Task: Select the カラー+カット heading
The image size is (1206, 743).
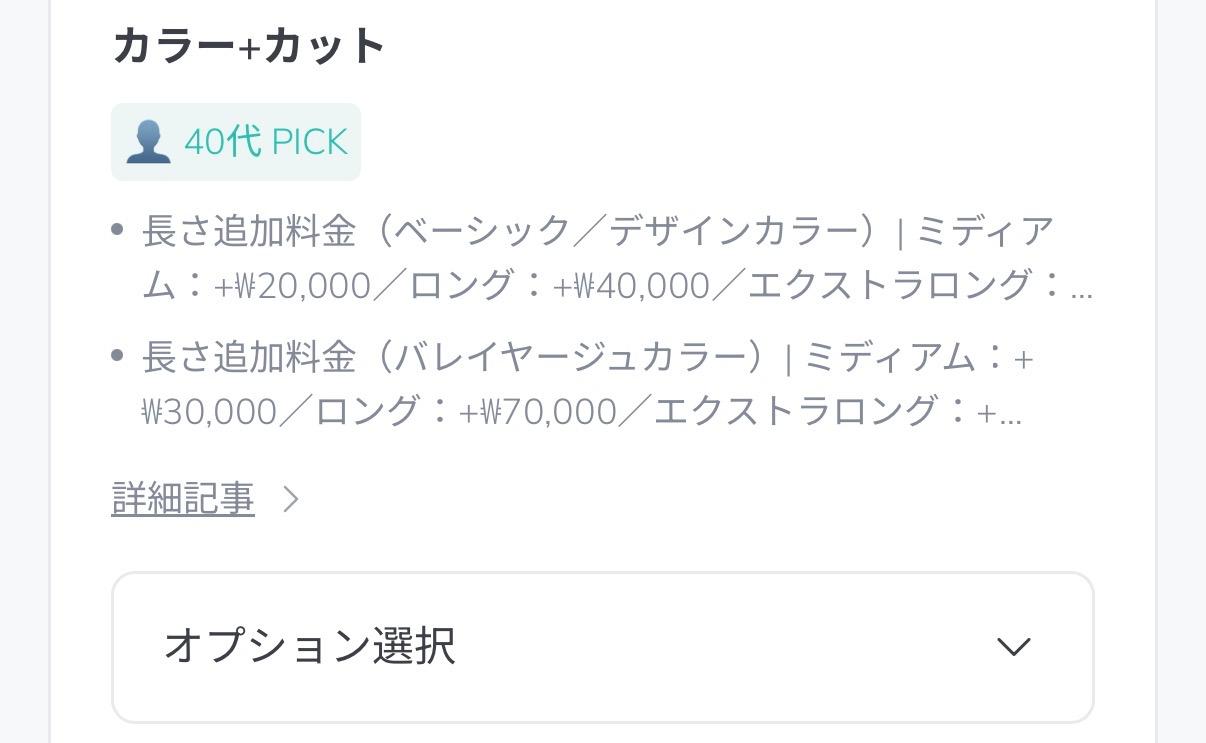Action: [x=248, y=46]
